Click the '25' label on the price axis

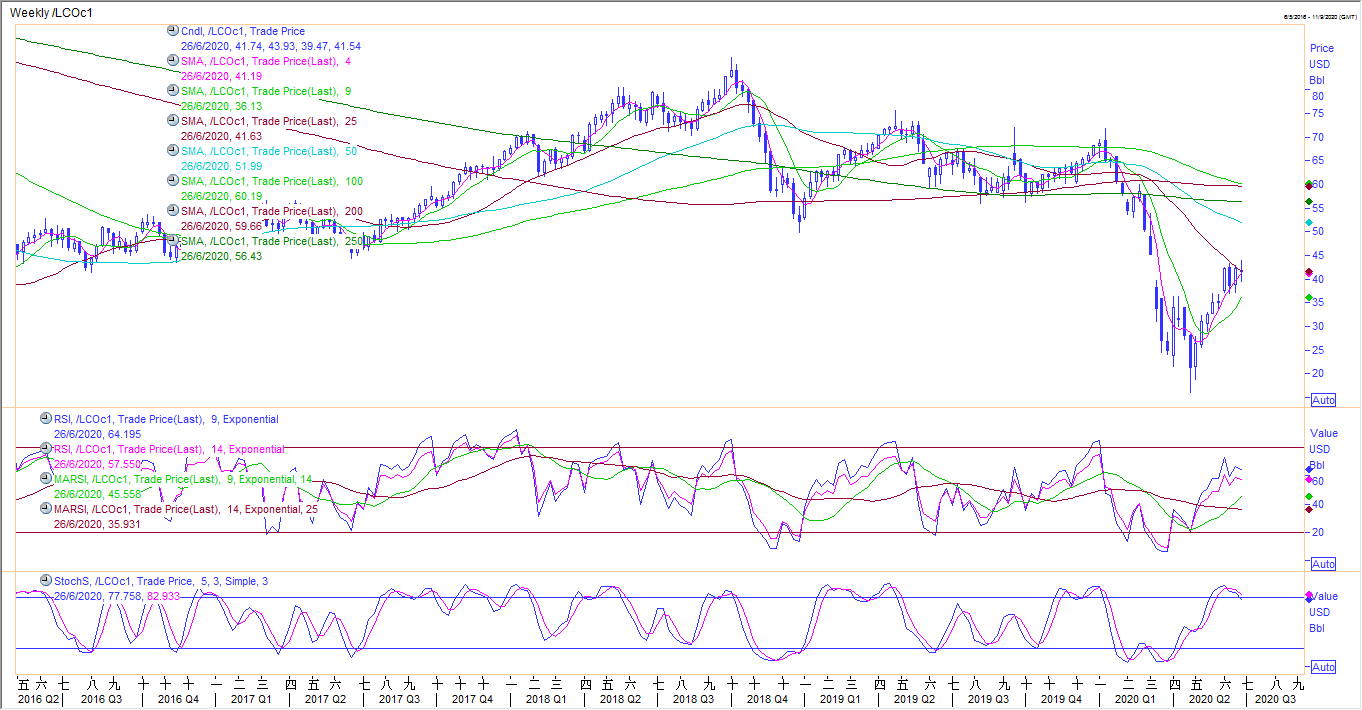tap(1319, 350)
